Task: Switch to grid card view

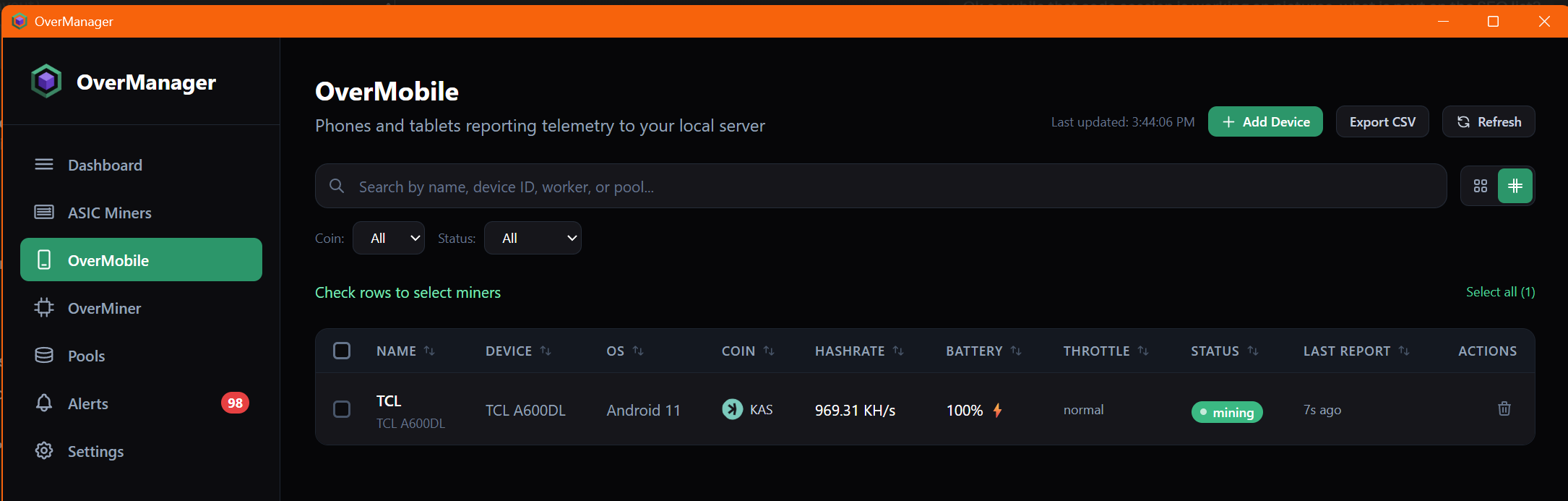Action: (1481, 186)
